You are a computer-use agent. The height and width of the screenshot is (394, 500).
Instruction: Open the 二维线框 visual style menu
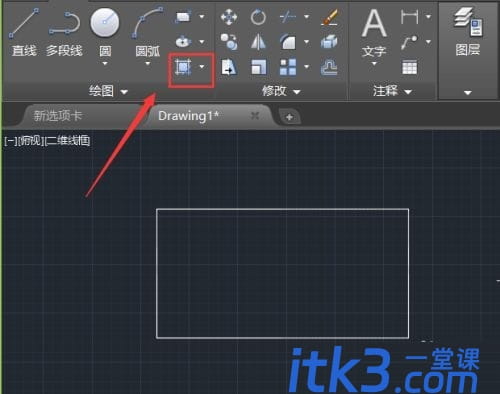[67, 141]
